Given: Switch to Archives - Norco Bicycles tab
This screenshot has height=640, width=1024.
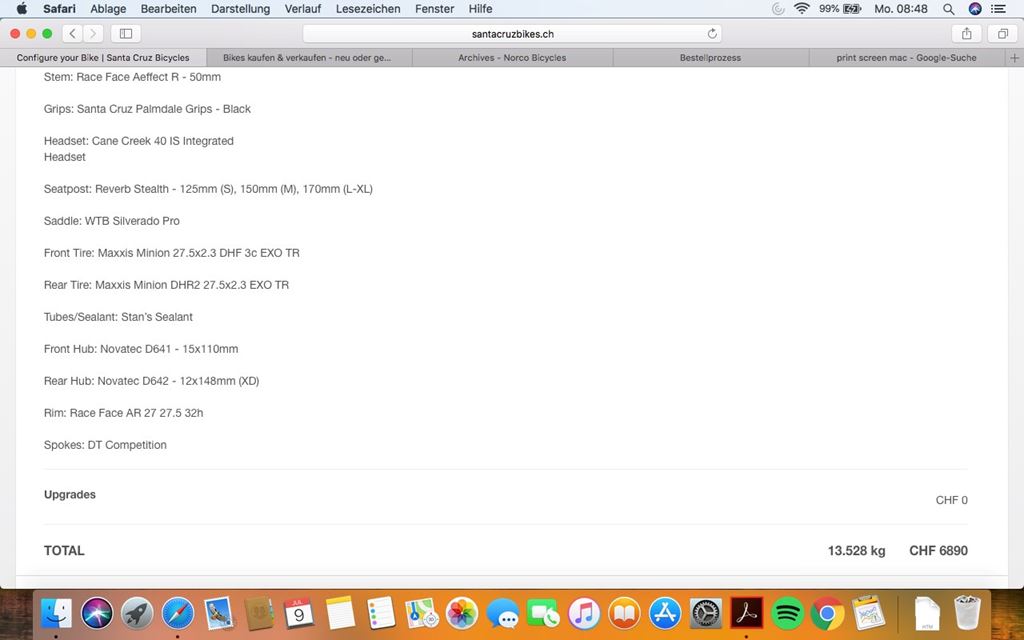Looking at the screenshot, I should tap(512, 58).
